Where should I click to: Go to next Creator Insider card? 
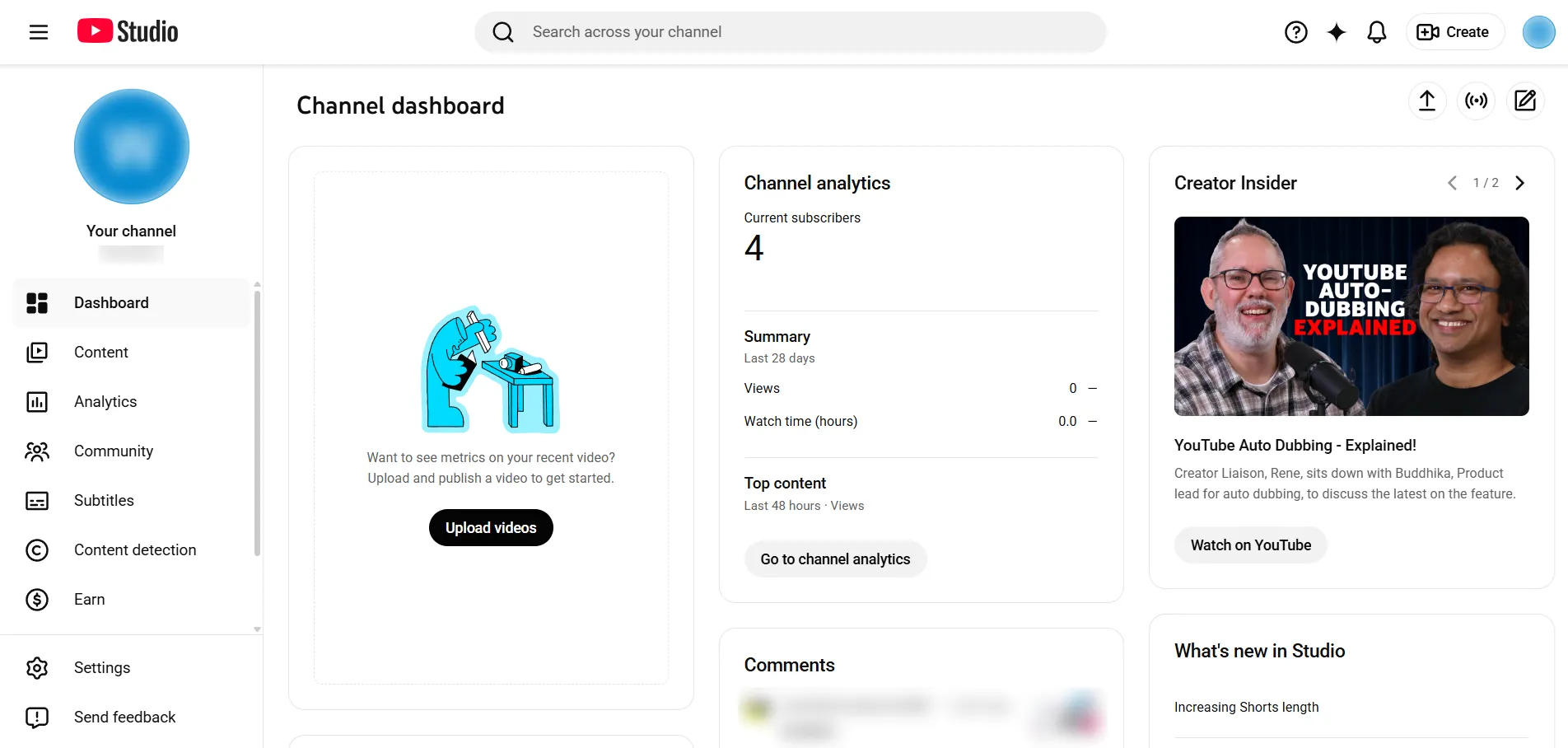pos(1520,183)
